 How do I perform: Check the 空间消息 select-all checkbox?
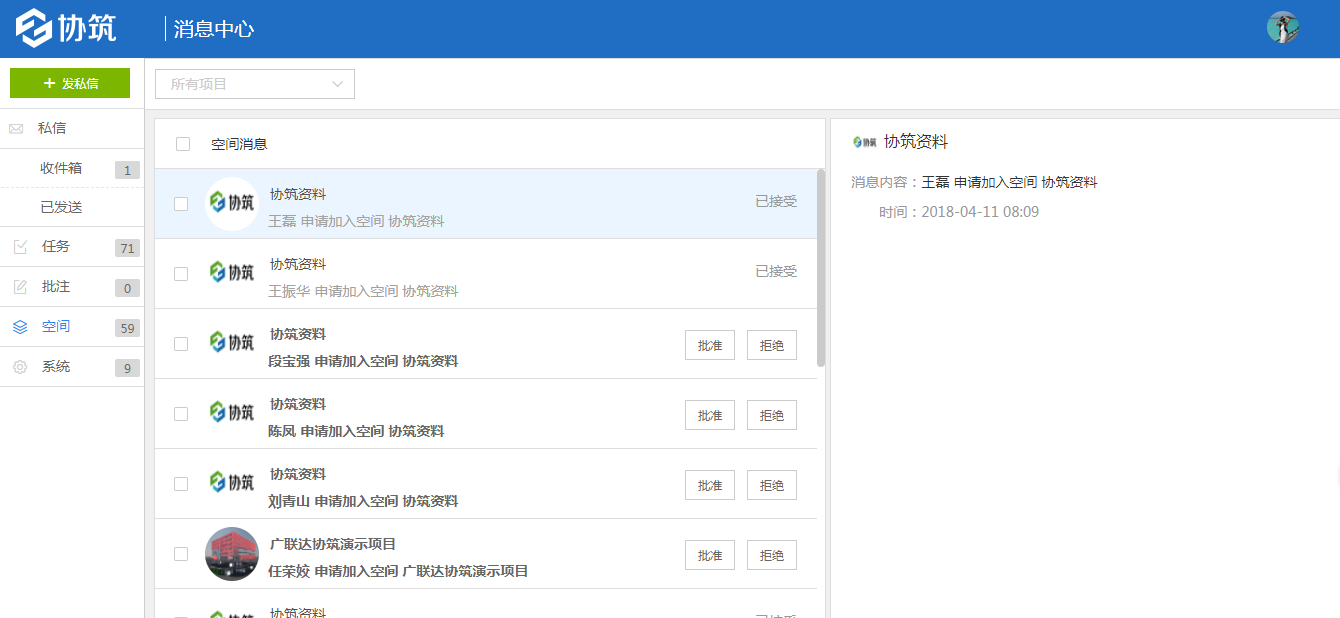click(x=181, y=144)
